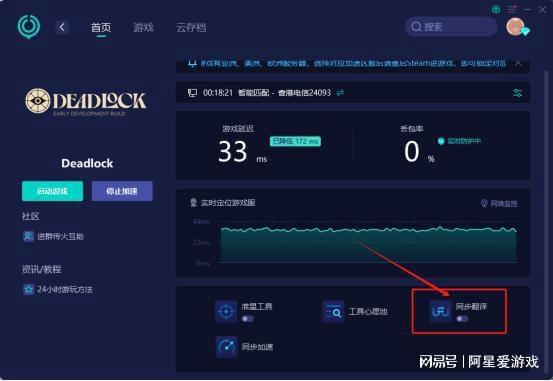
Task: Click the 工具心愿池 label
Action: [x=368, y=312]
